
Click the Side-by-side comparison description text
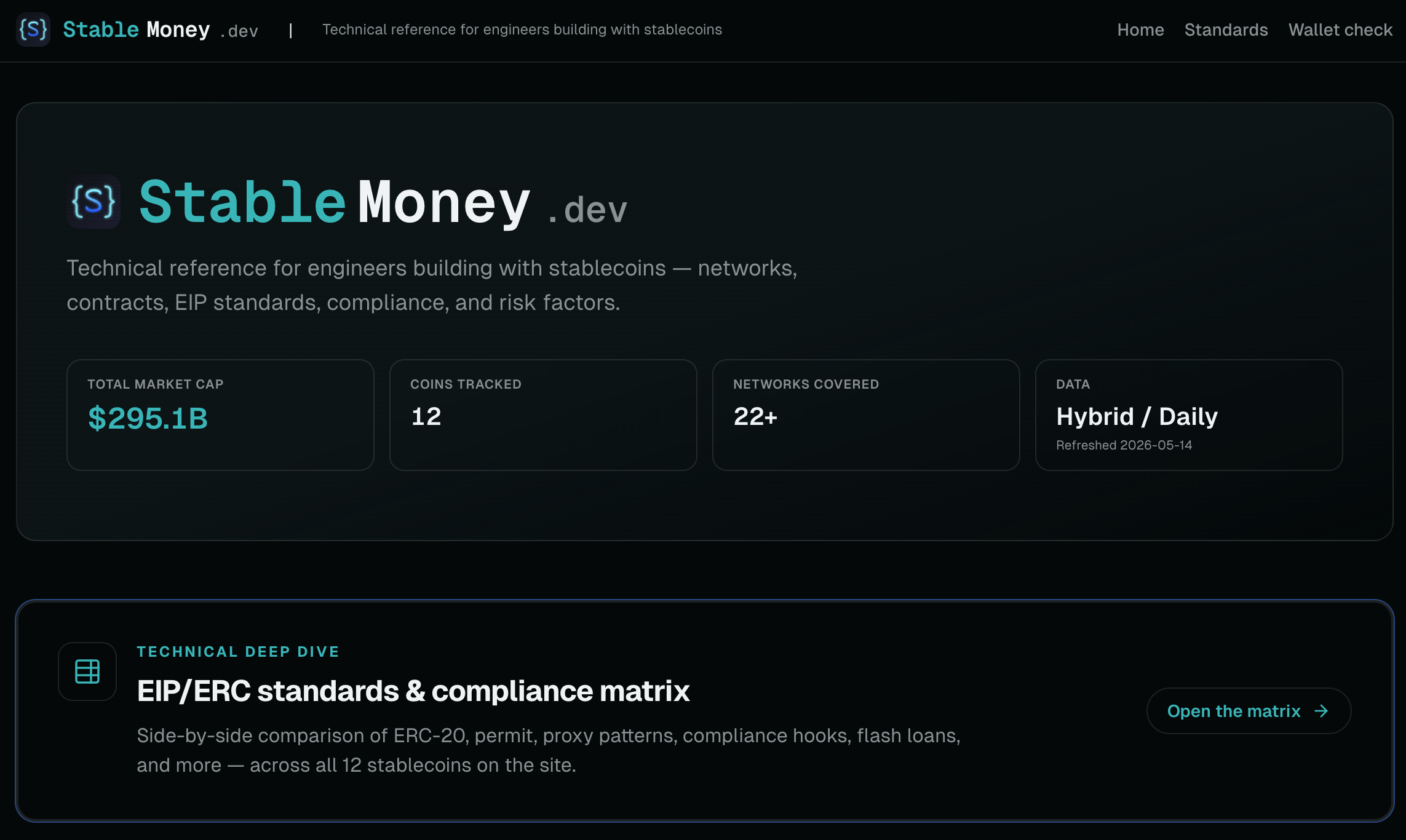(549, 750)
